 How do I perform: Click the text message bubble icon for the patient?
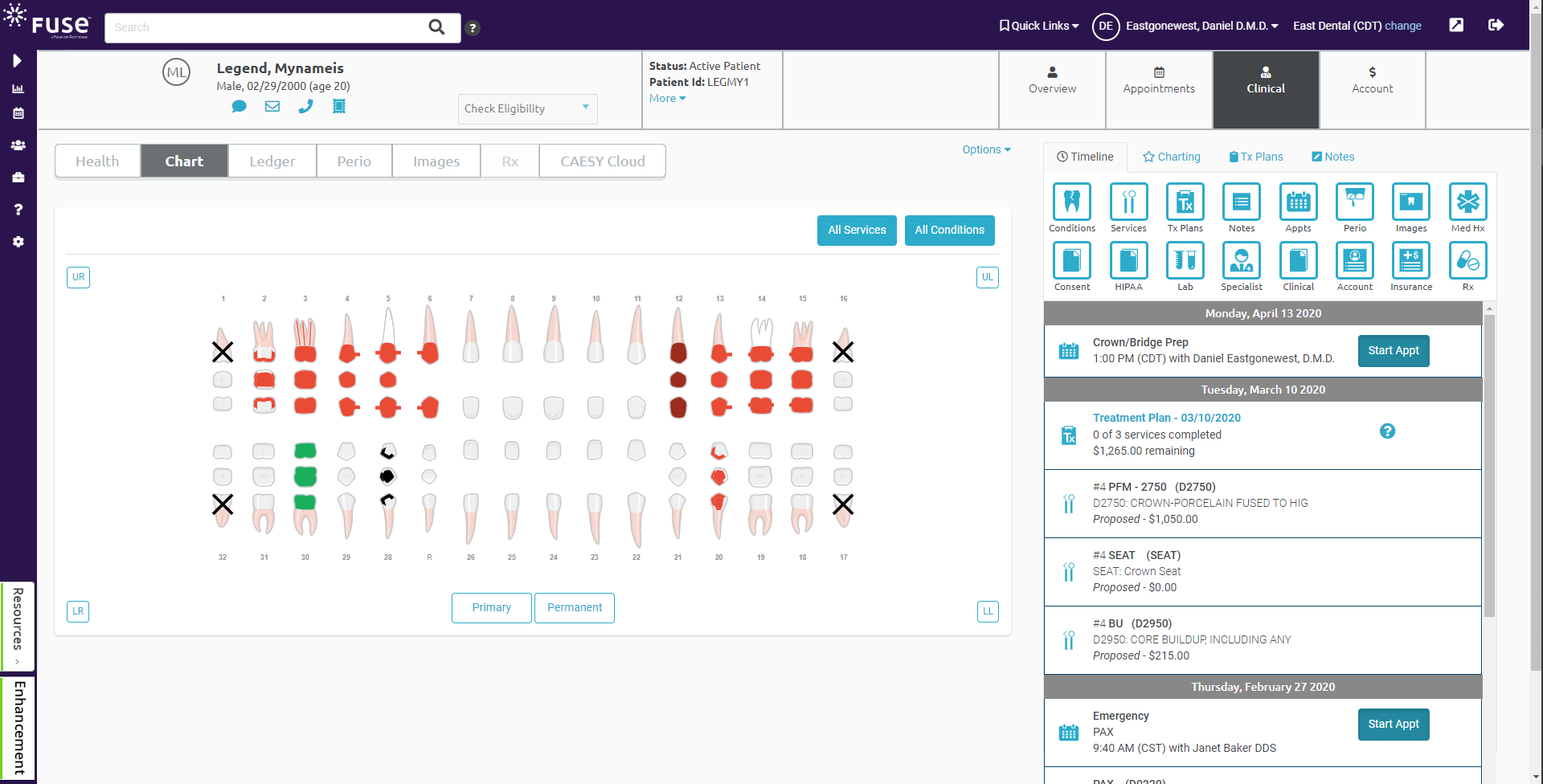tap(239, 105)
